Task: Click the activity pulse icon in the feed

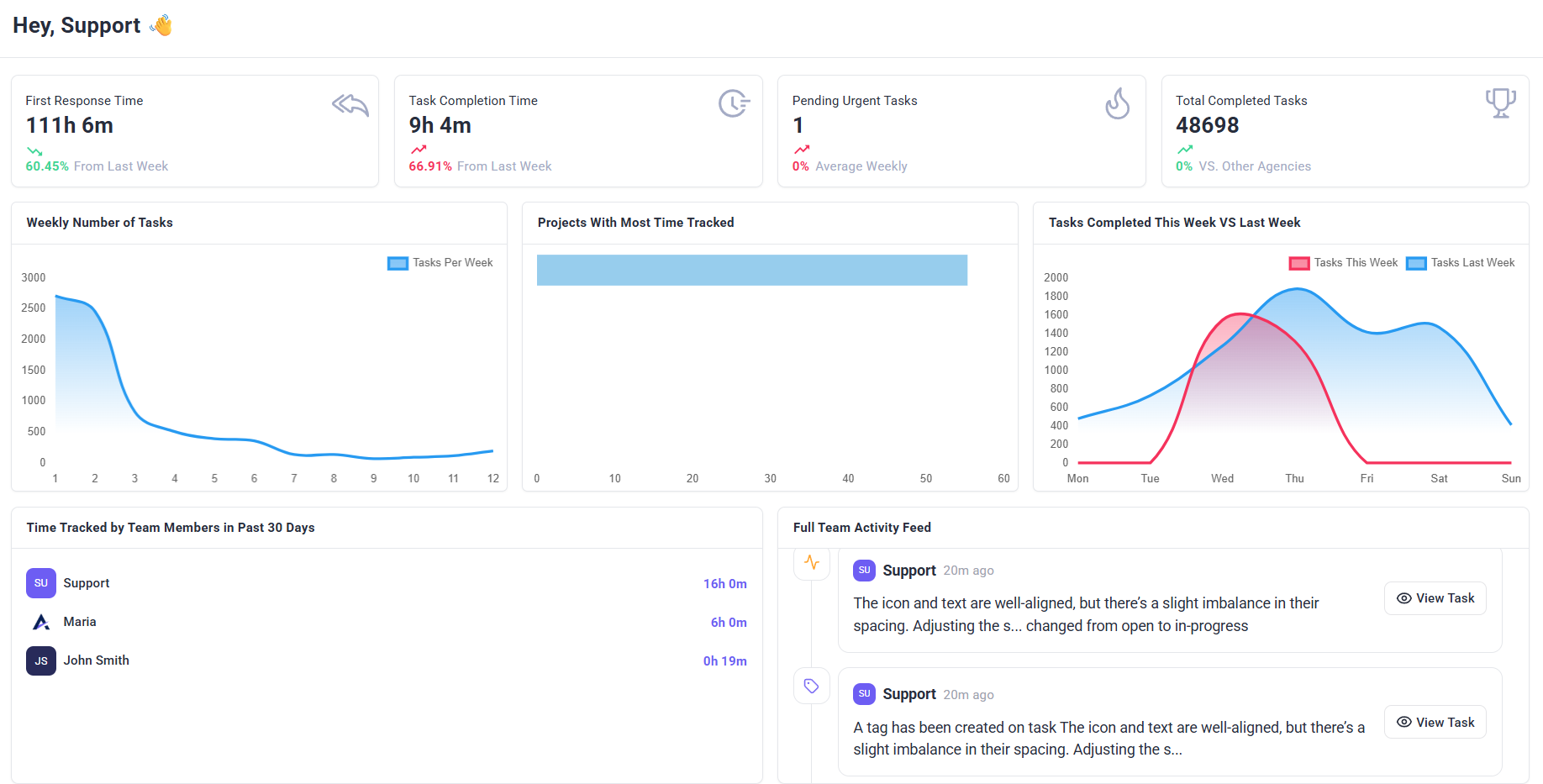Action: [x=812, y=562]
